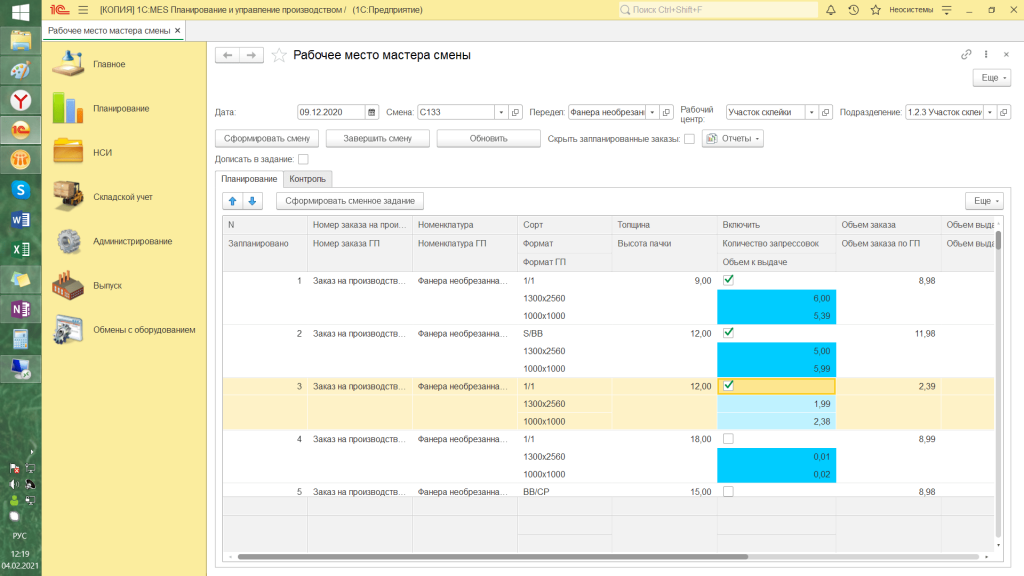
Task: Open Excel from taskbar
Action: [x=20, y=249]
